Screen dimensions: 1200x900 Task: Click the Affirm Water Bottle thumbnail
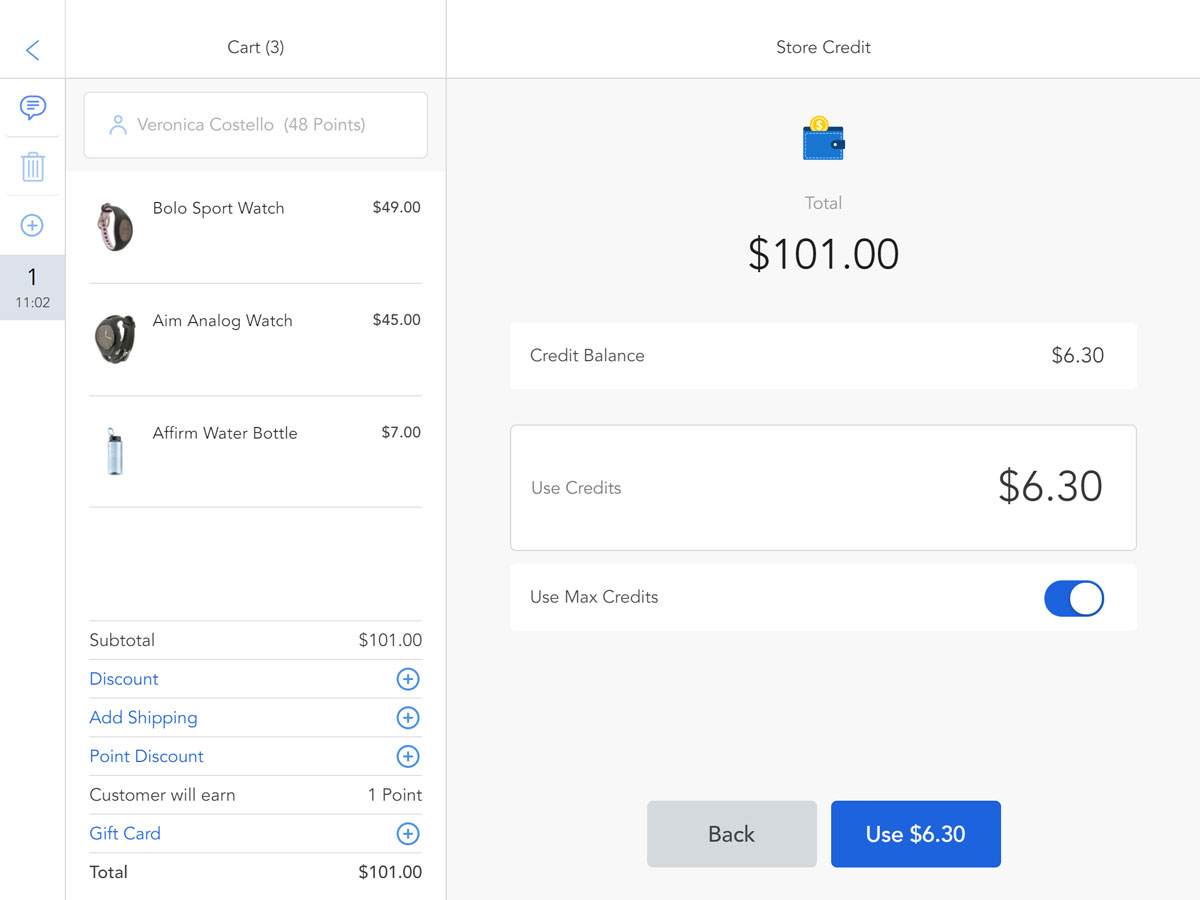(114, 451)
